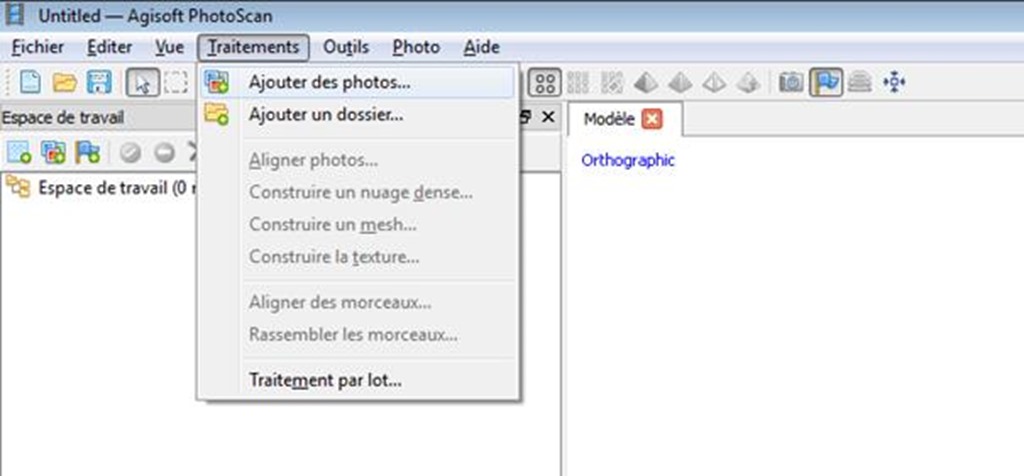Click the wireframe model view icon
The height and width of the screenshot is (476, 1024).
714,82
